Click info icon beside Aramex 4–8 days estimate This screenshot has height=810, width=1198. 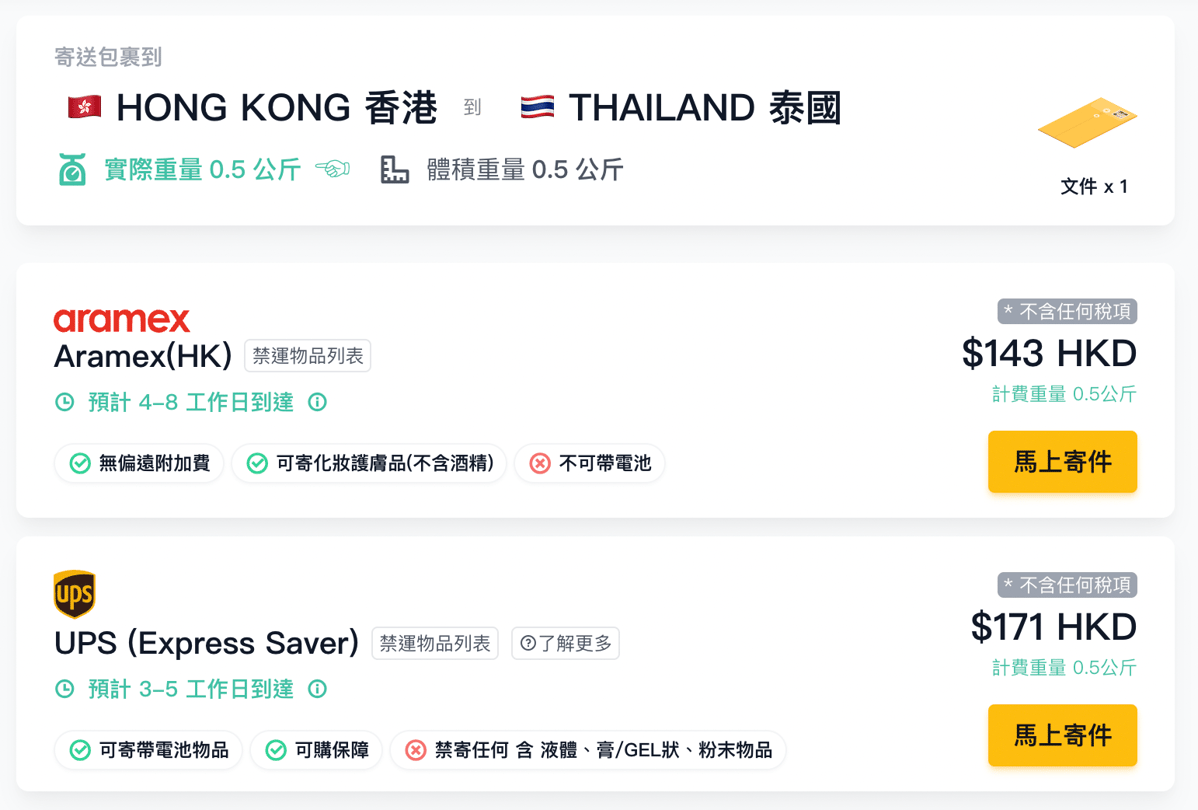[318, 402]
